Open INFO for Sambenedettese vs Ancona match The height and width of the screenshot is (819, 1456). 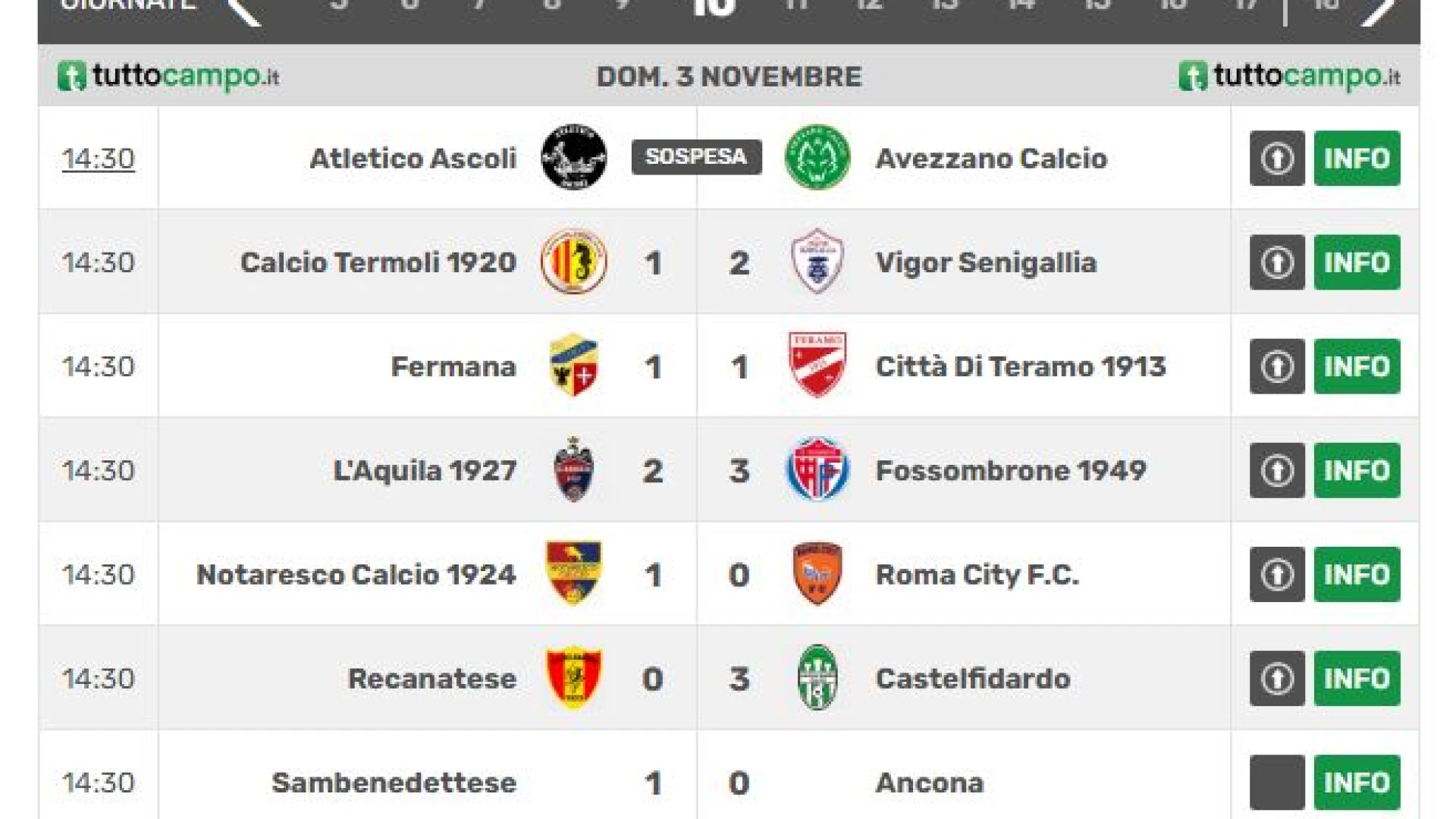pyautogui.click(x=1357, y=783)
